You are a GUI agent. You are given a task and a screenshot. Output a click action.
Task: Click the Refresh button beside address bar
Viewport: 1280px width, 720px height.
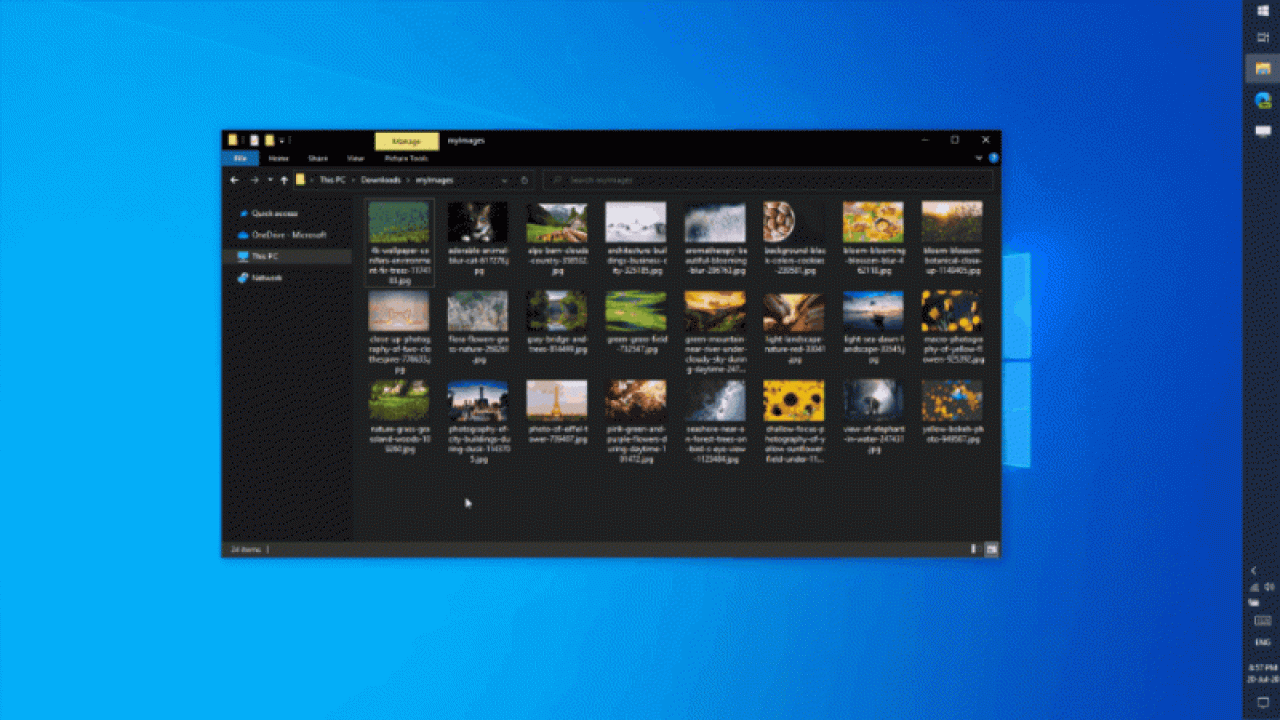525,180
